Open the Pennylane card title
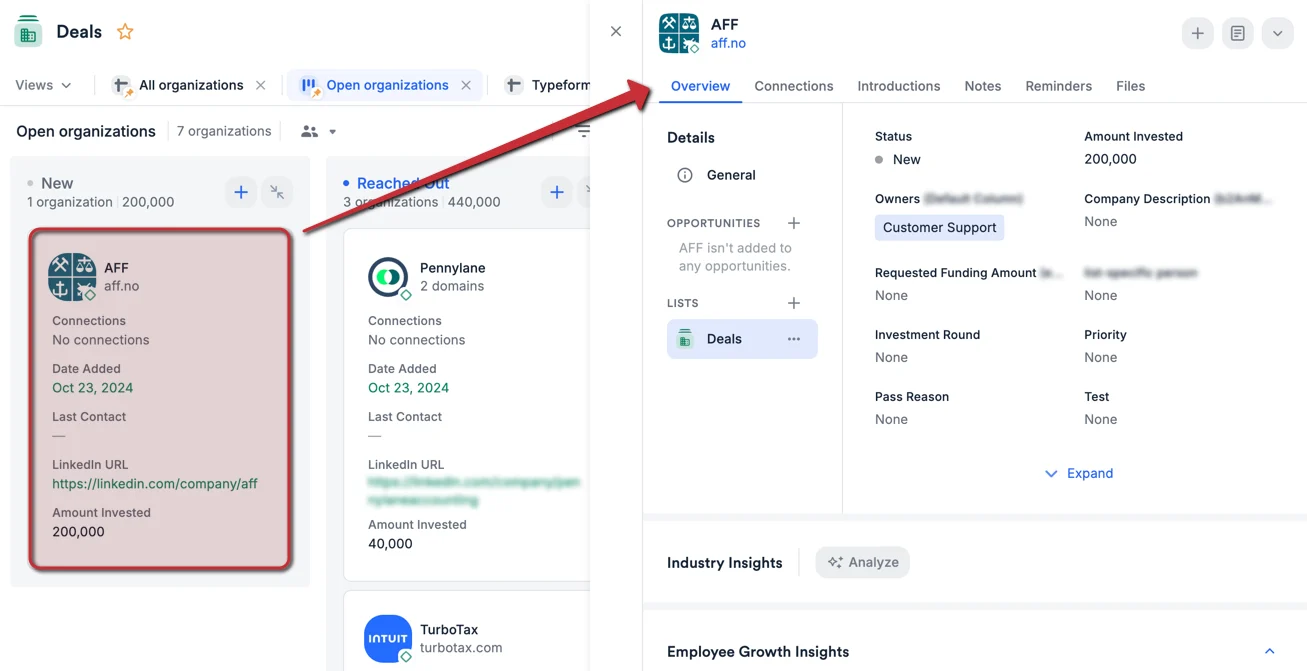This screenshot has width=1307, height=671. 452,267
